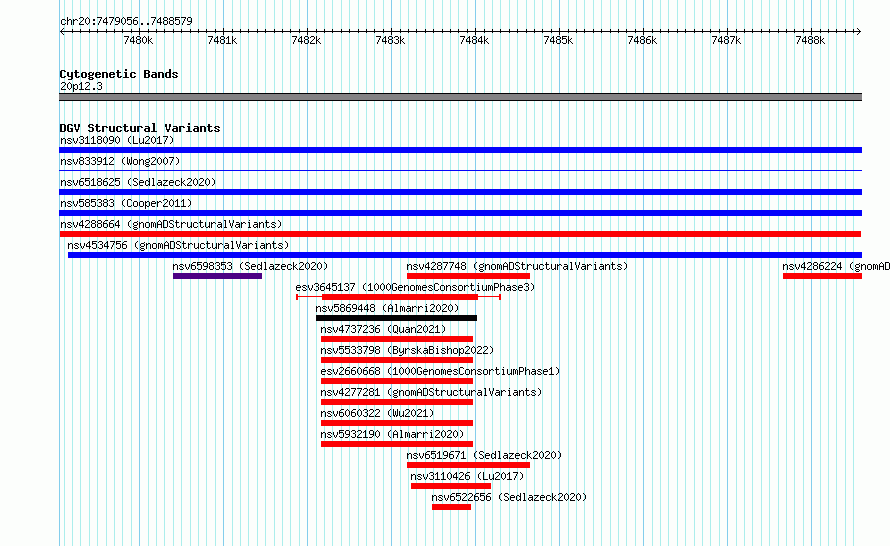Click the red bar under nsv4286224
Viewport: 890px width, 546px height.
pyautogui.click(x=822, y=276)
